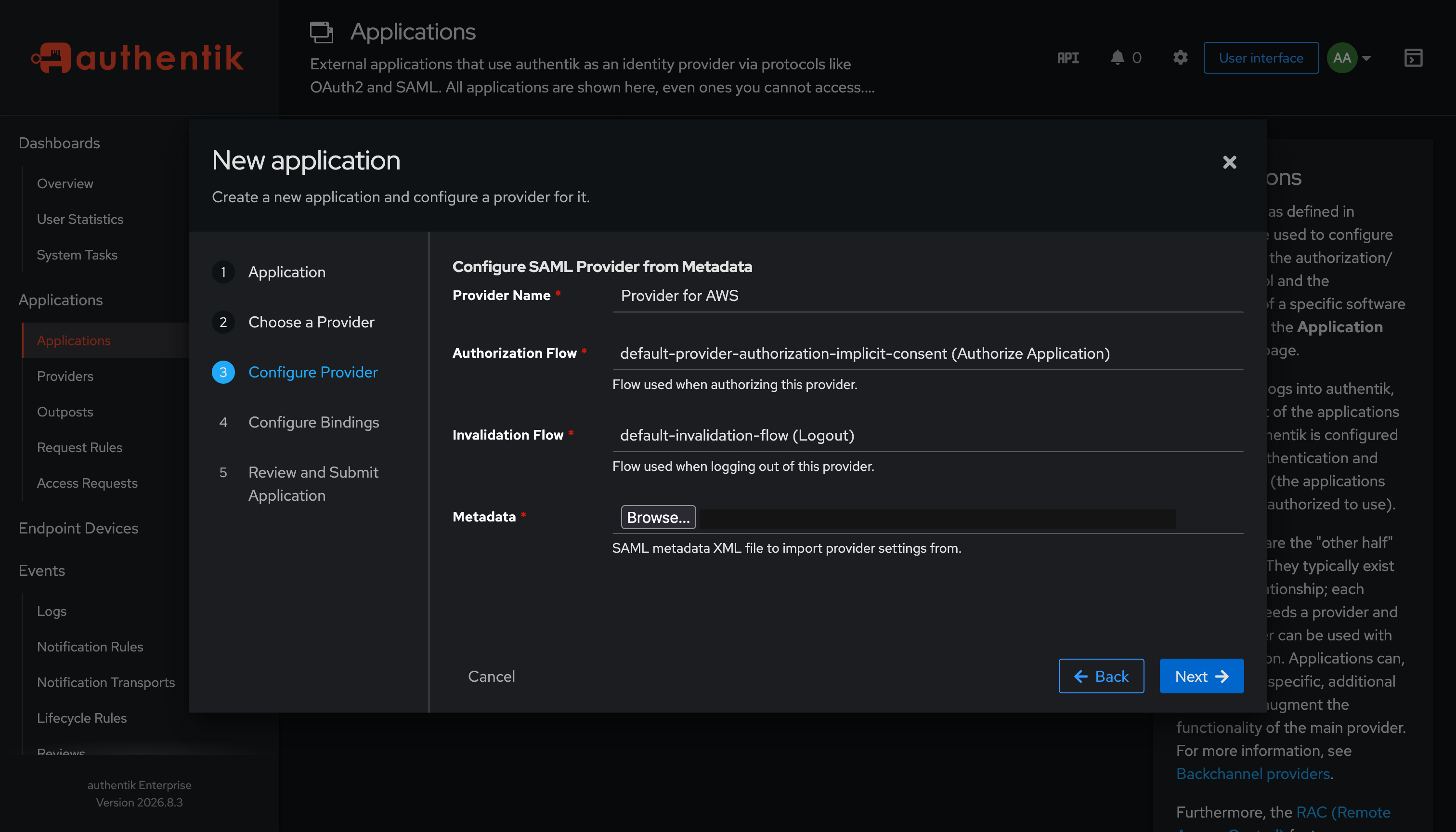Select Review and Submit Application step
The image size is (1456, 832).
[x=313, y=483]
